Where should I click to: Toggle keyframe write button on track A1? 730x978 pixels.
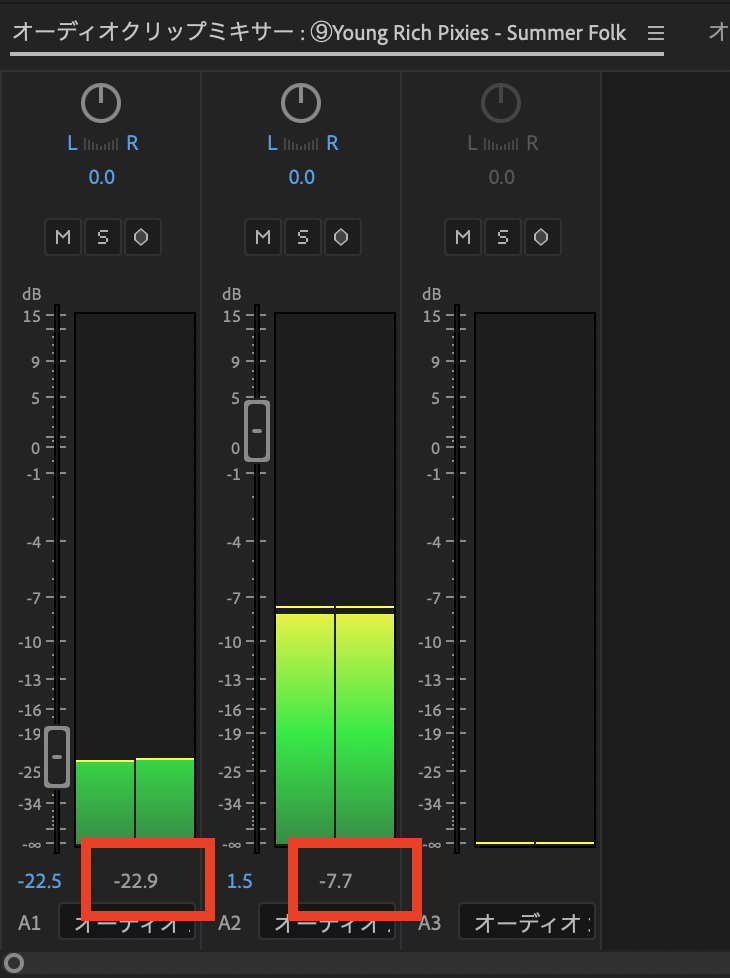click(142, 237)
